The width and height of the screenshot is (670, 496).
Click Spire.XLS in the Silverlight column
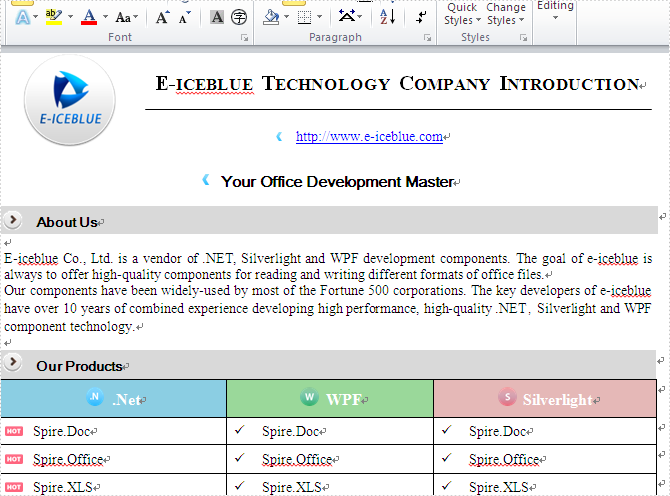[499, 487]
